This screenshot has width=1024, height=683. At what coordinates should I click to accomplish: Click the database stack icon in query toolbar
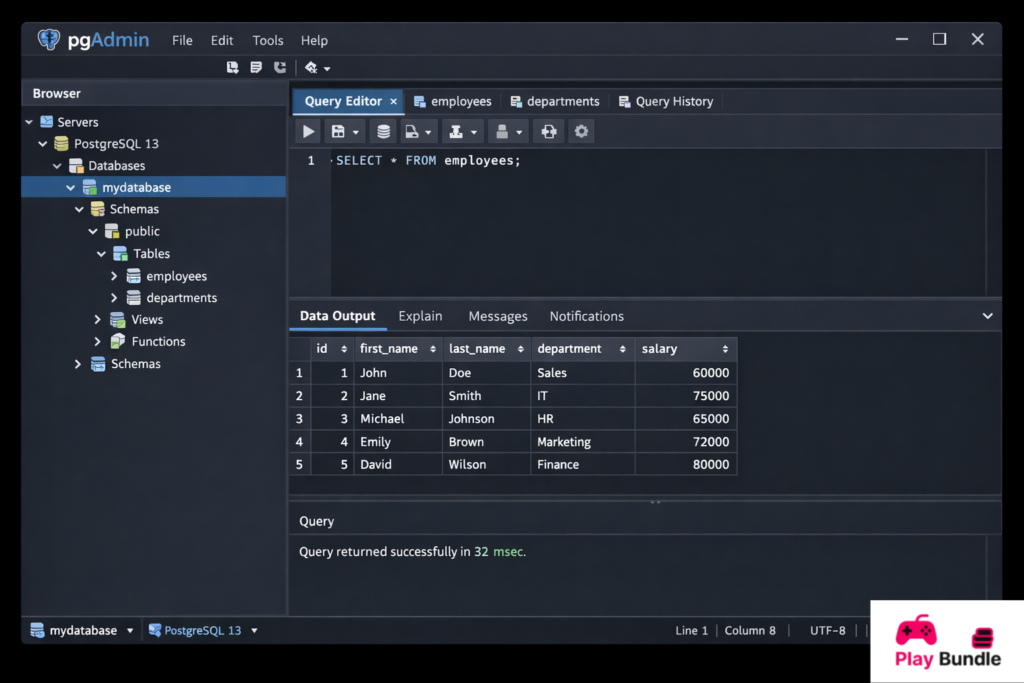click(383, 131)
